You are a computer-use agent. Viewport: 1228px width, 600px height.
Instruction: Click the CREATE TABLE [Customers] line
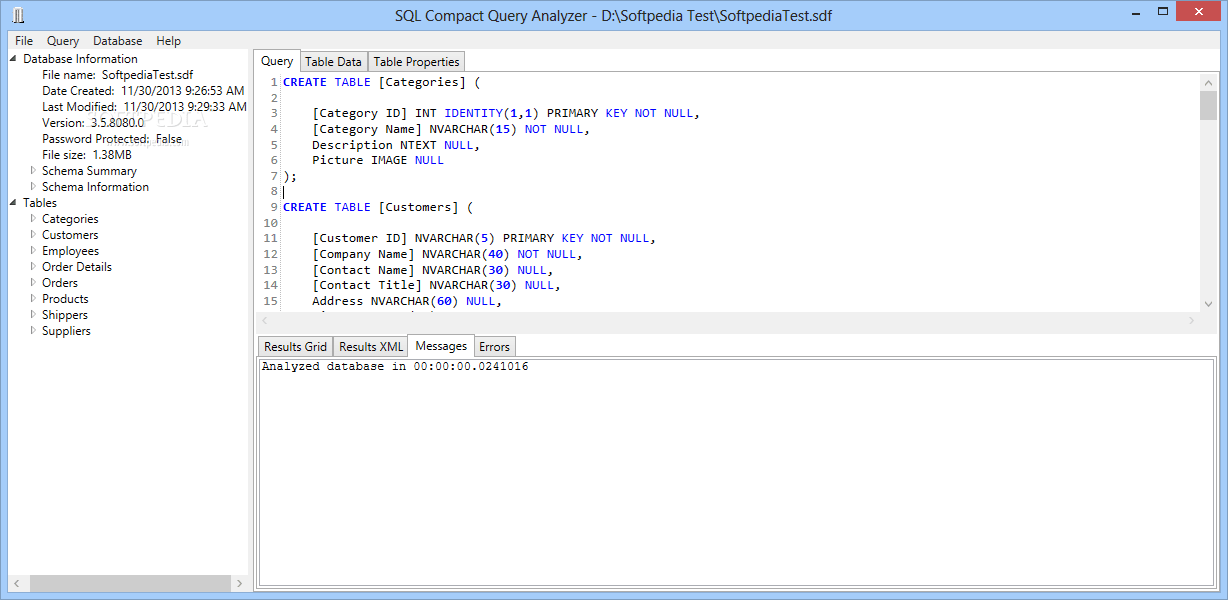point(378,207)
